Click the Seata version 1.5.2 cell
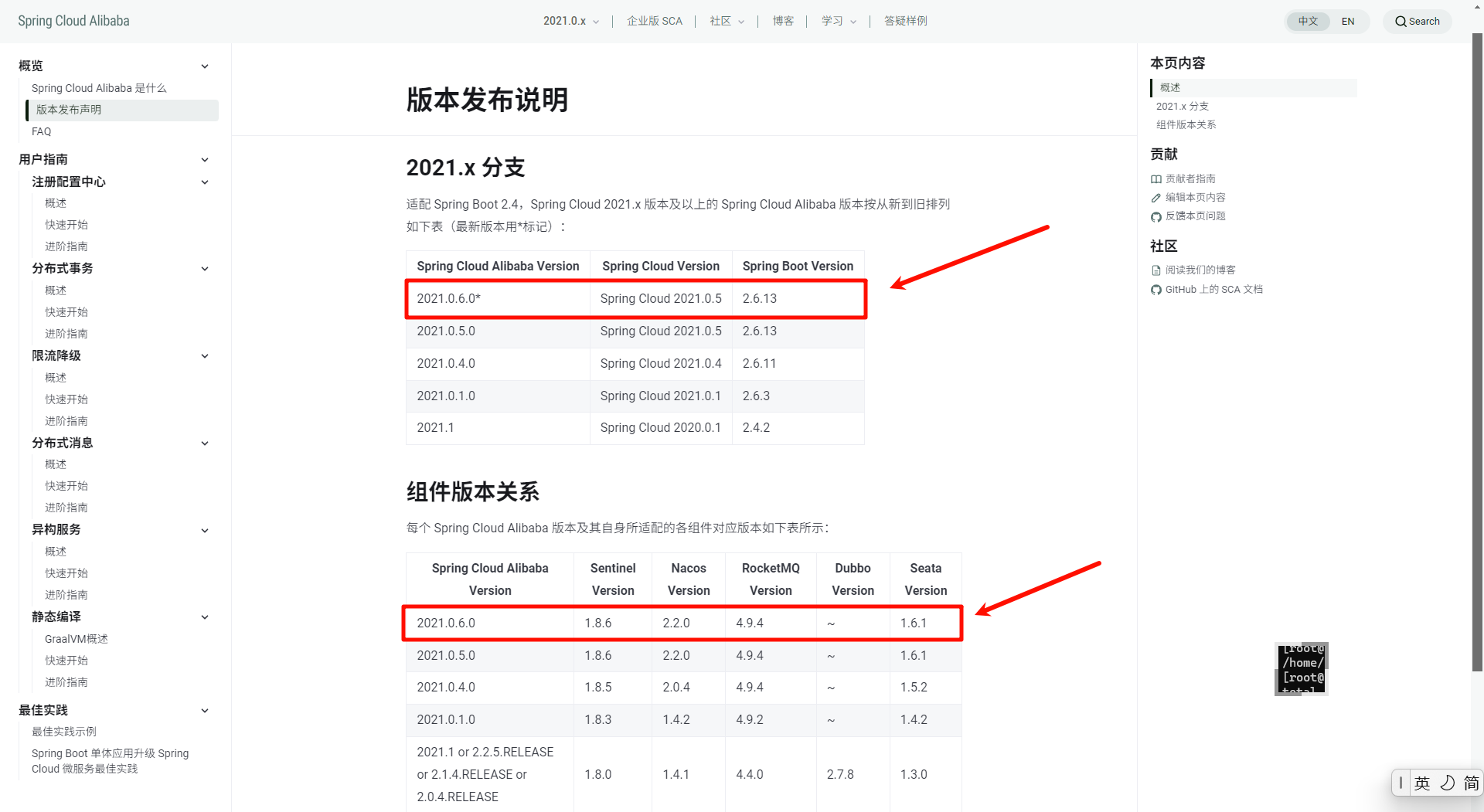This screenshot has width=1484, height=812. 926,688
